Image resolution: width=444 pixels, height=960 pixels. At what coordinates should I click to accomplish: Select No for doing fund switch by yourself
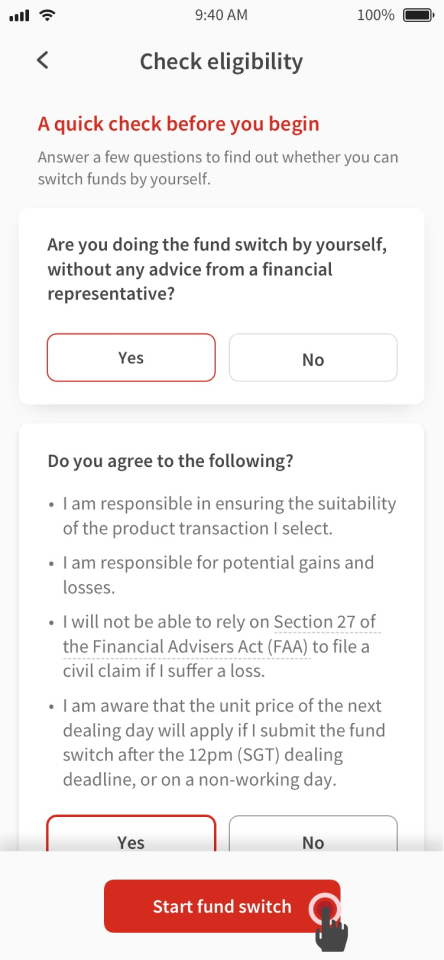[x=313, y=358]
